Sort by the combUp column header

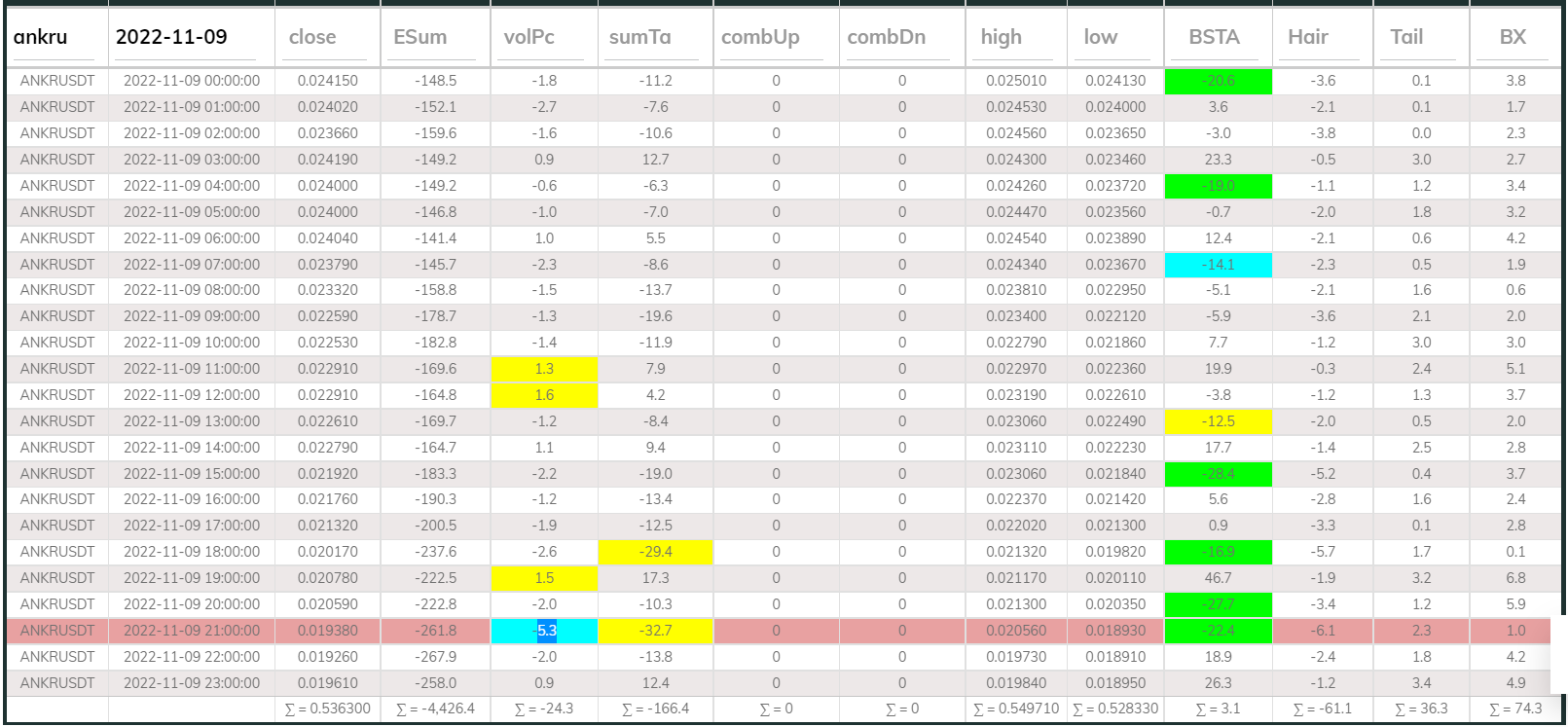click(760, 37)
